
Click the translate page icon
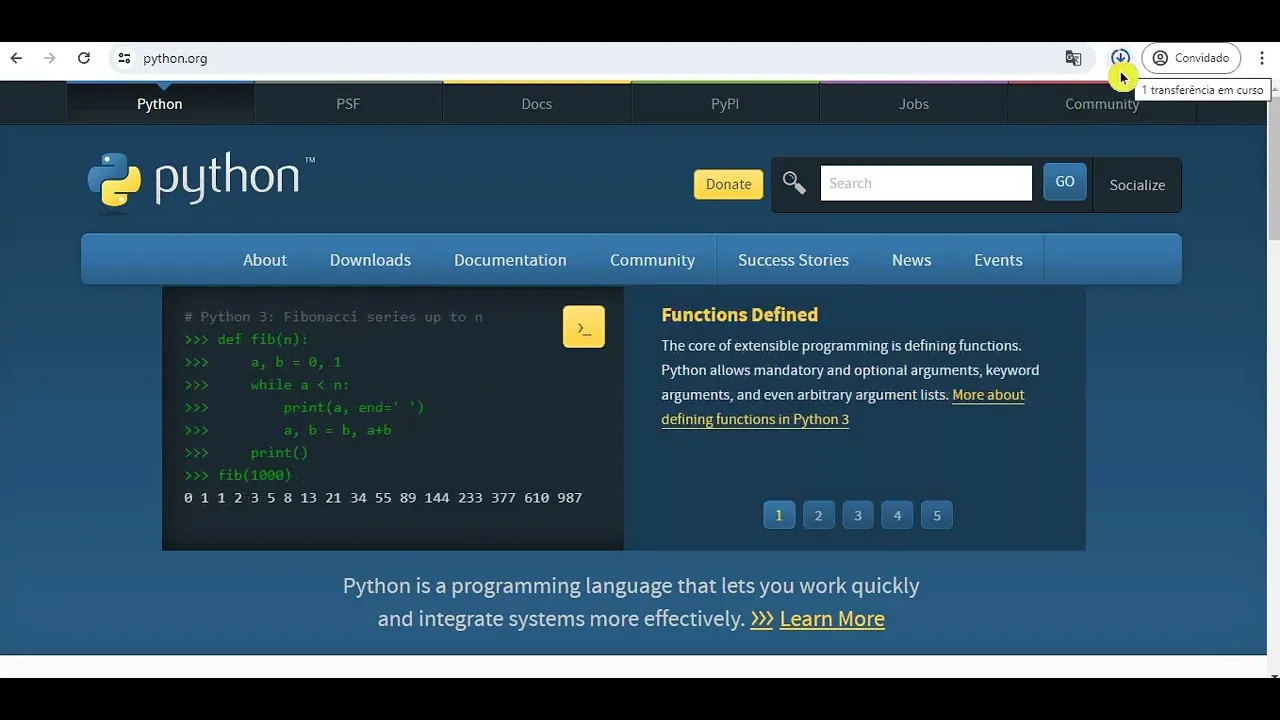[1073, 58]
